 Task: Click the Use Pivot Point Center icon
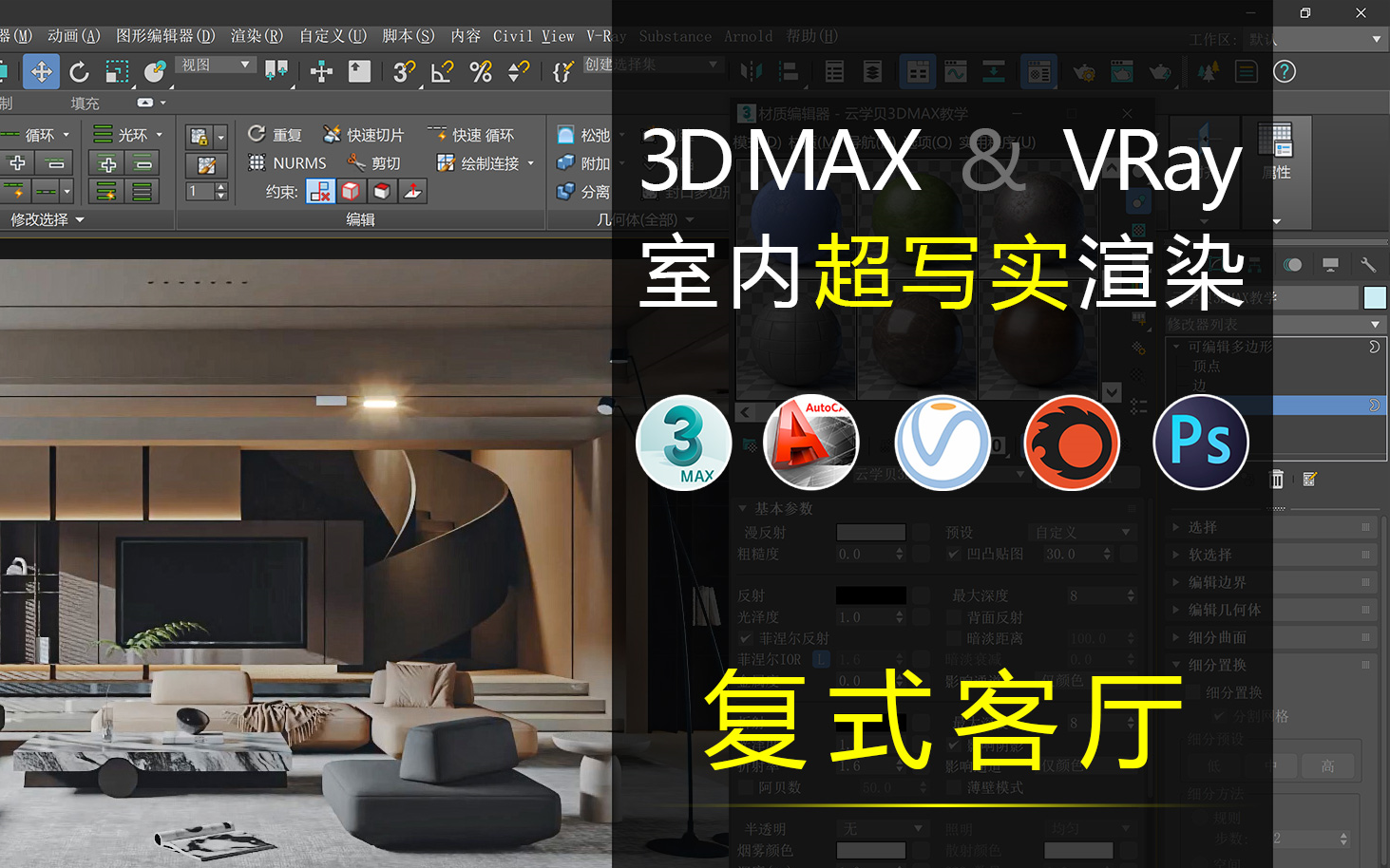point(276,71)
